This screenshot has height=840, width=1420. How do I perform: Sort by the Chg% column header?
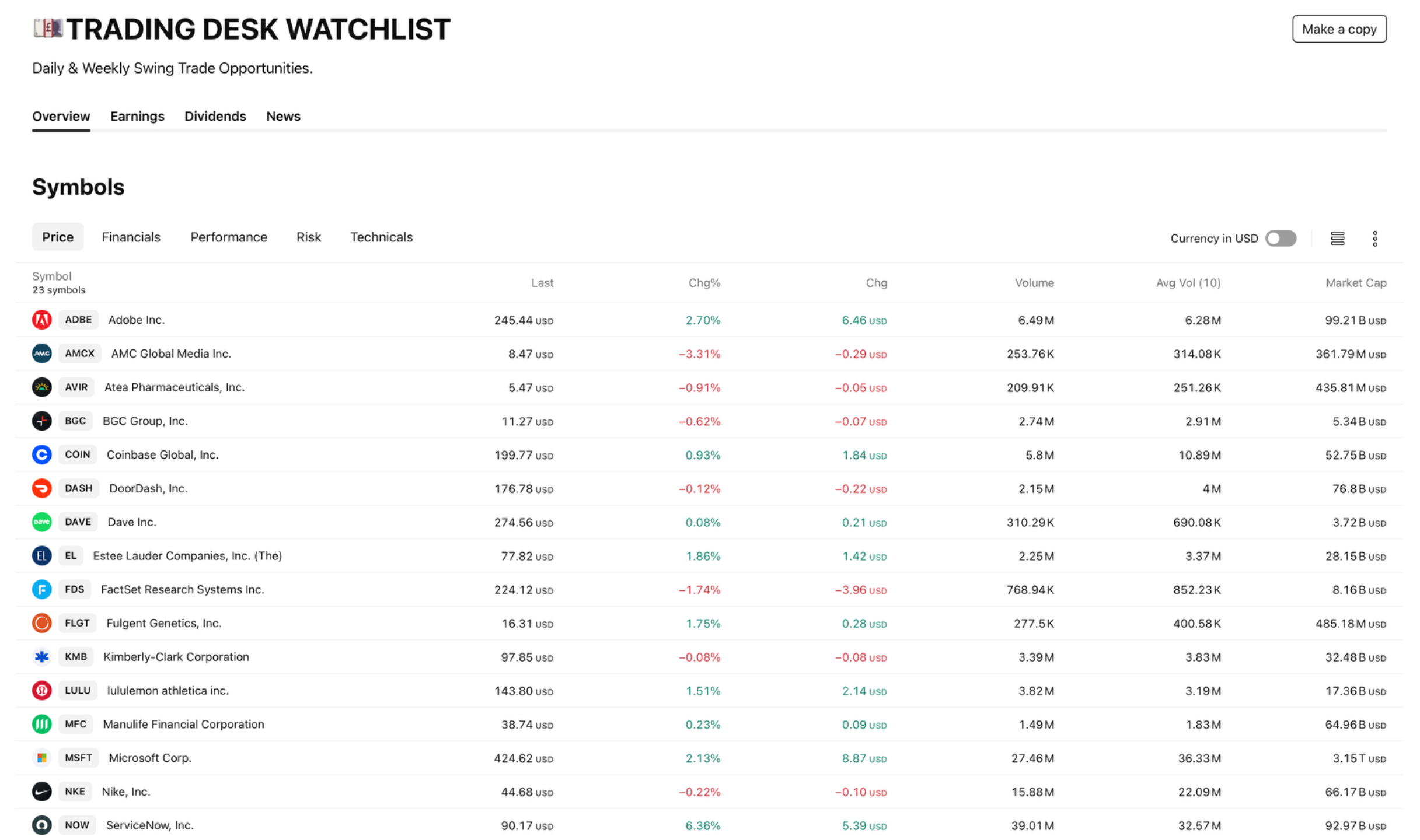pos(704,283)
